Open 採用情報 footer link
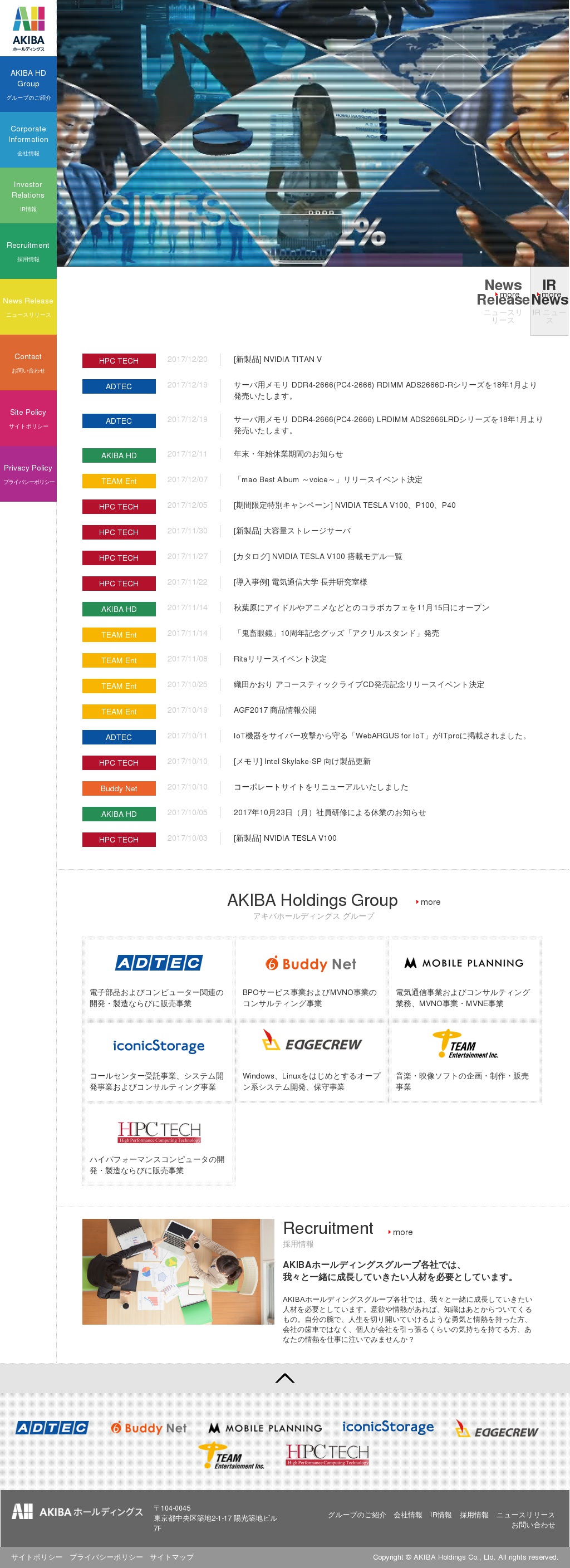This screenshot has height=1568, width=570. (474, 1515)
